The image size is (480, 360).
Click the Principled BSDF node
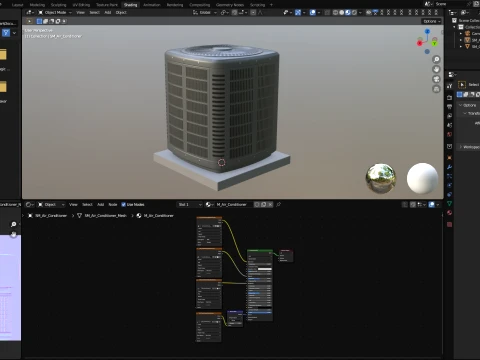click(x=260, y=285)
